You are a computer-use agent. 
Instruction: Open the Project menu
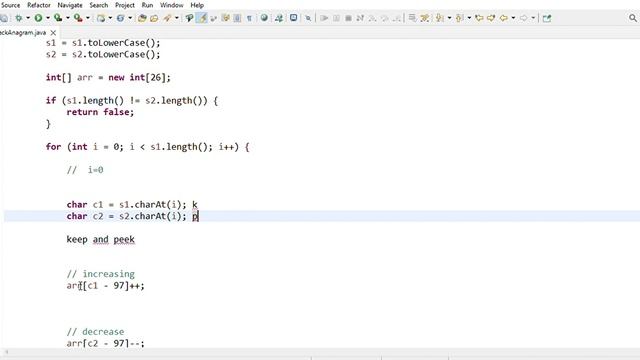click(x=124, y=5)
